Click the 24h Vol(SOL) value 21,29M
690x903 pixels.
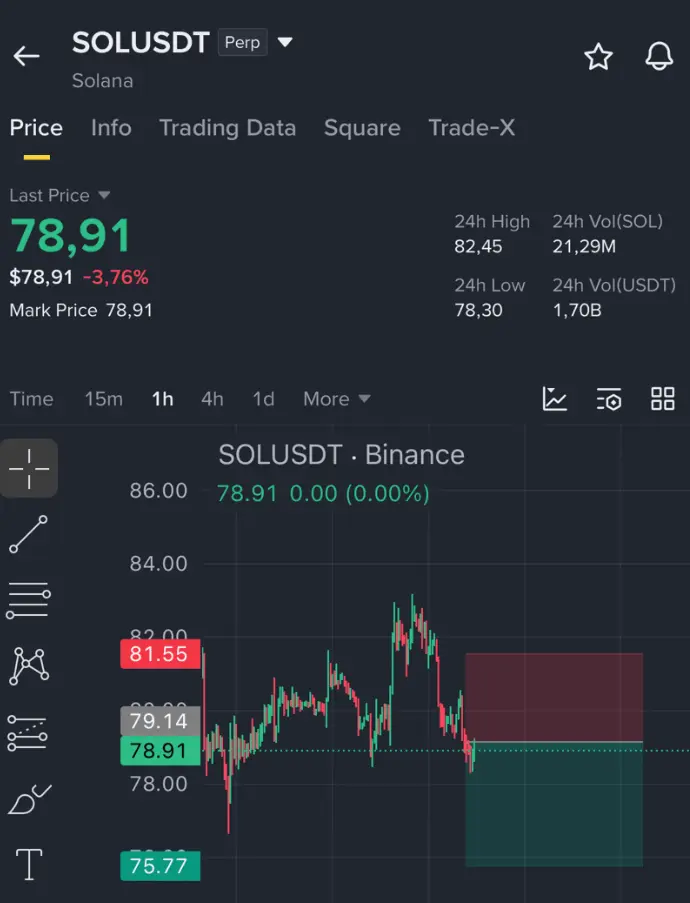584,246
